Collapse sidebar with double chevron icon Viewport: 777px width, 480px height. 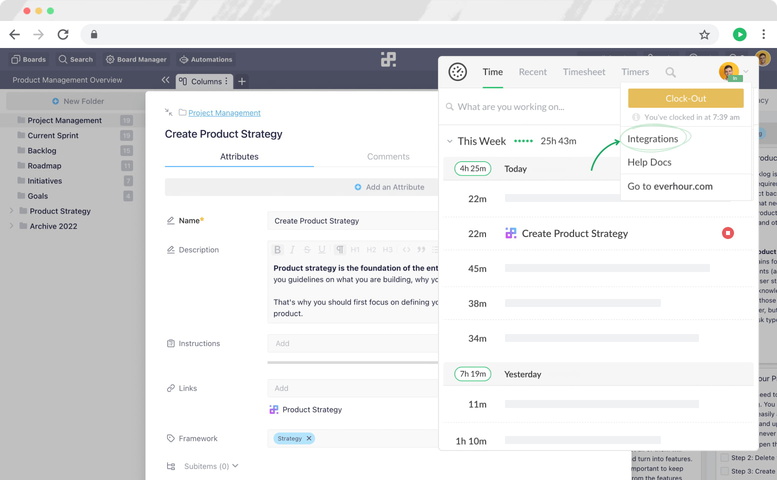pos(166,80)
